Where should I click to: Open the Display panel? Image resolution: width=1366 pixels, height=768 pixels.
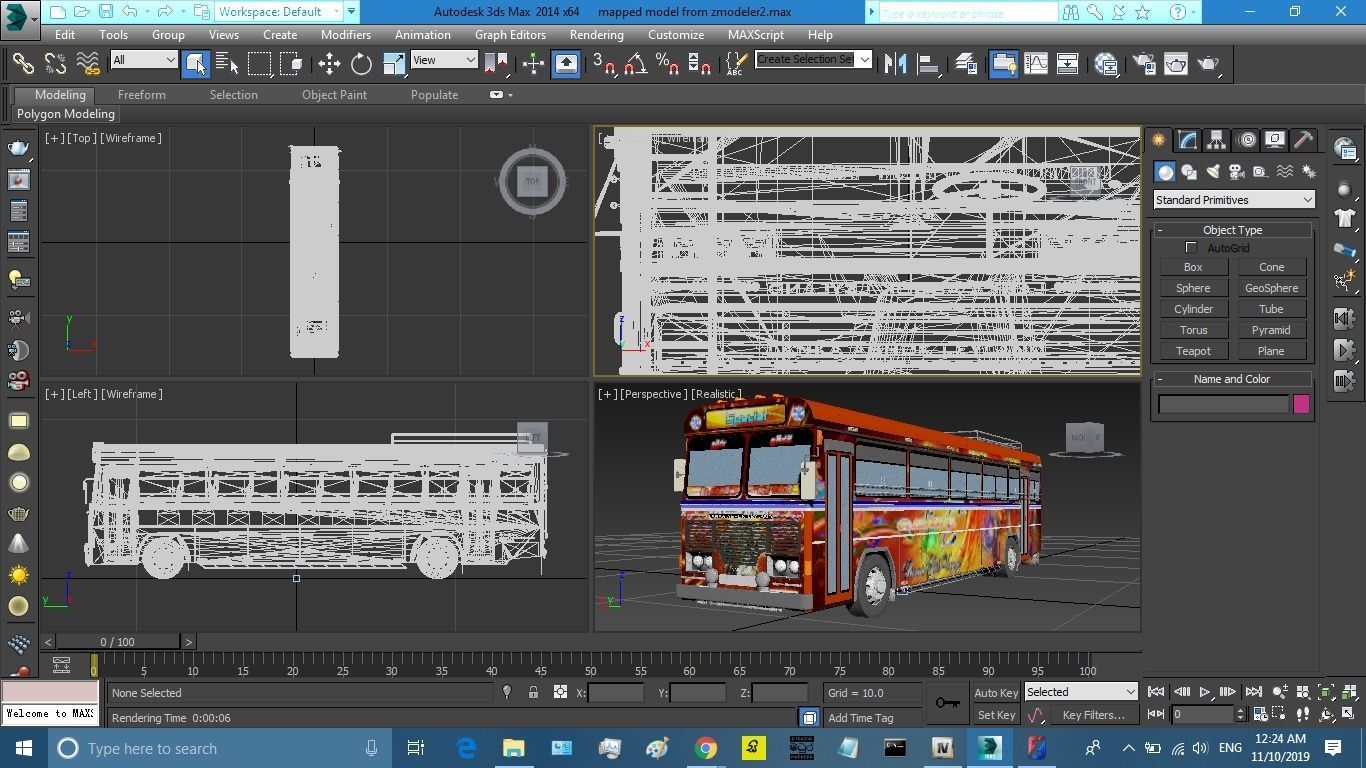[1274, 140]
